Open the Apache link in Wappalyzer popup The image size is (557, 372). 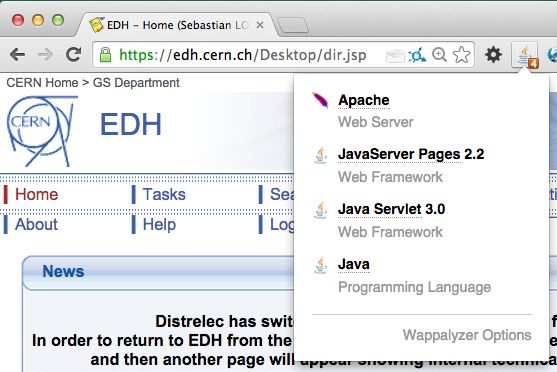coord(364,100)
